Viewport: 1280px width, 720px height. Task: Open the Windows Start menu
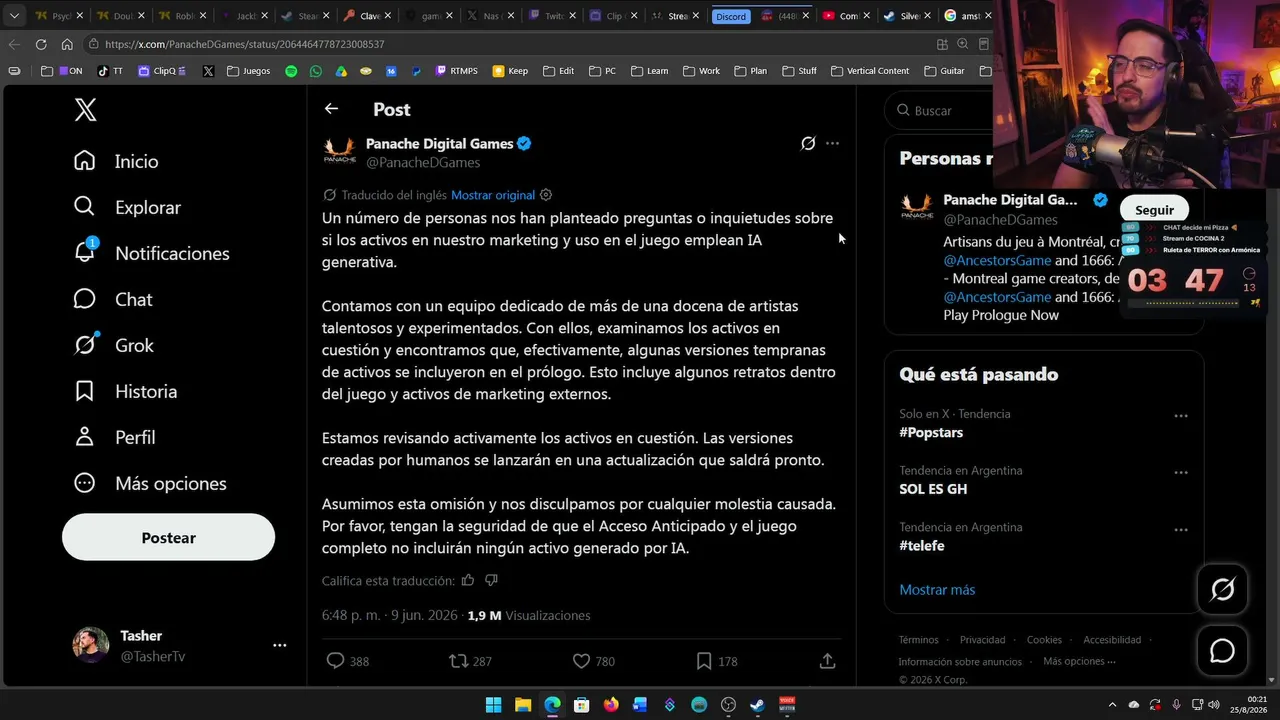coord(494,705)
